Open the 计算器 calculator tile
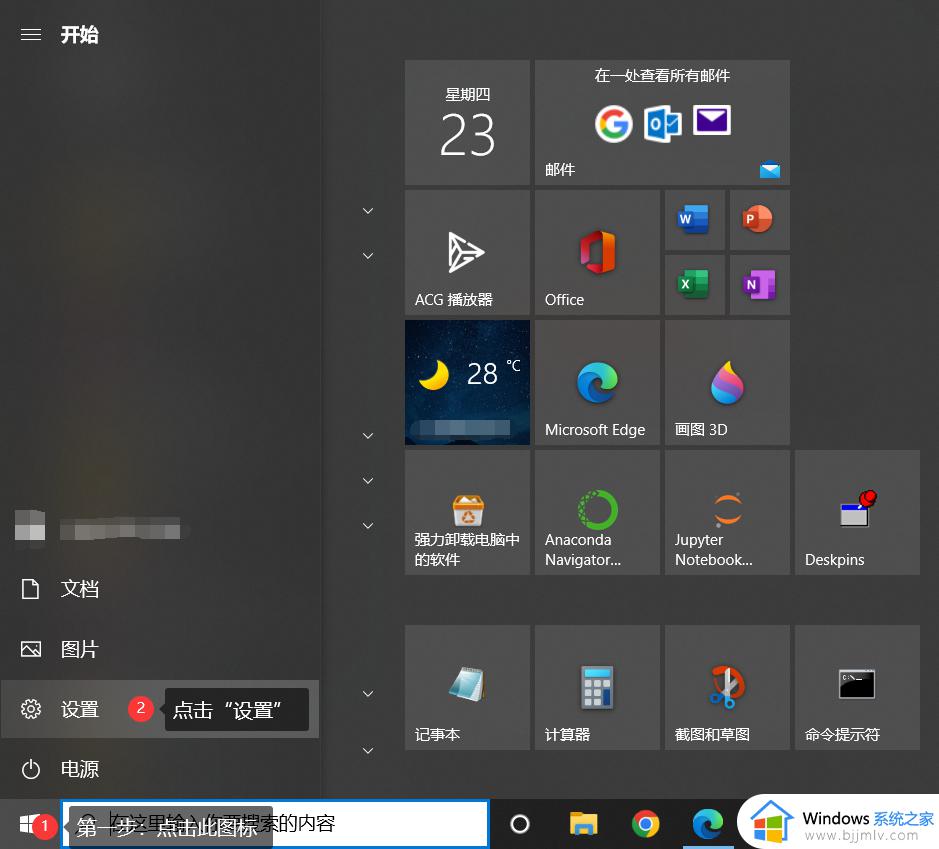The height and width of the screenshot is (849, 939). point(597,687)
